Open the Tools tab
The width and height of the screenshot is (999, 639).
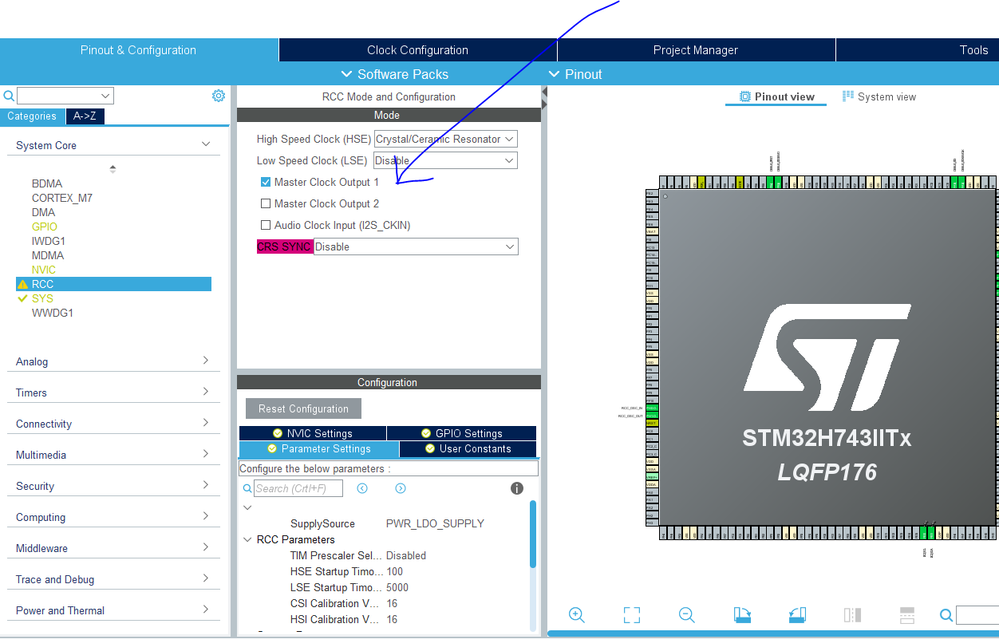click(917, 50)
